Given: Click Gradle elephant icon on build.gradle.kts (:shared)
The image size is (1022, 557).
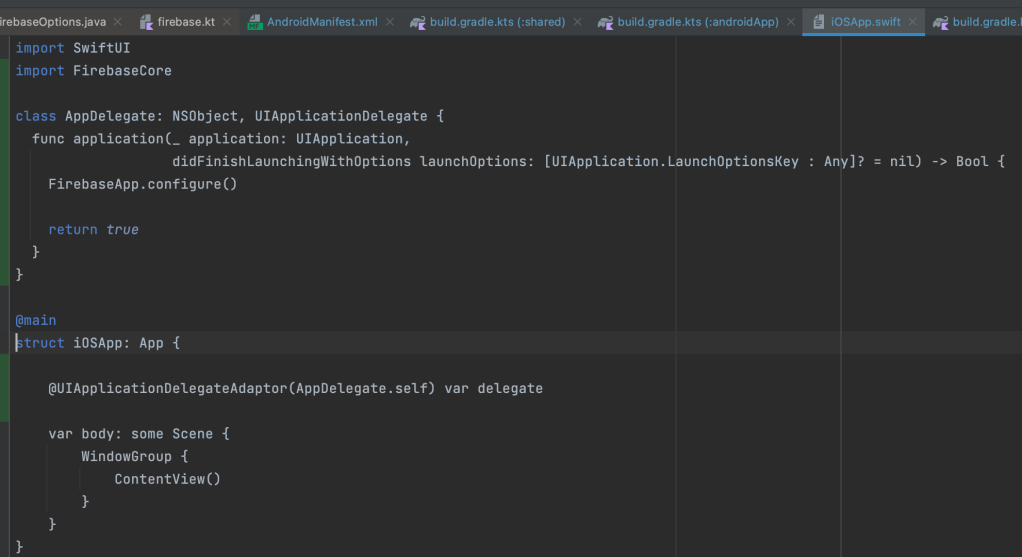Looking at the screenshot, I should click(418, 21).
